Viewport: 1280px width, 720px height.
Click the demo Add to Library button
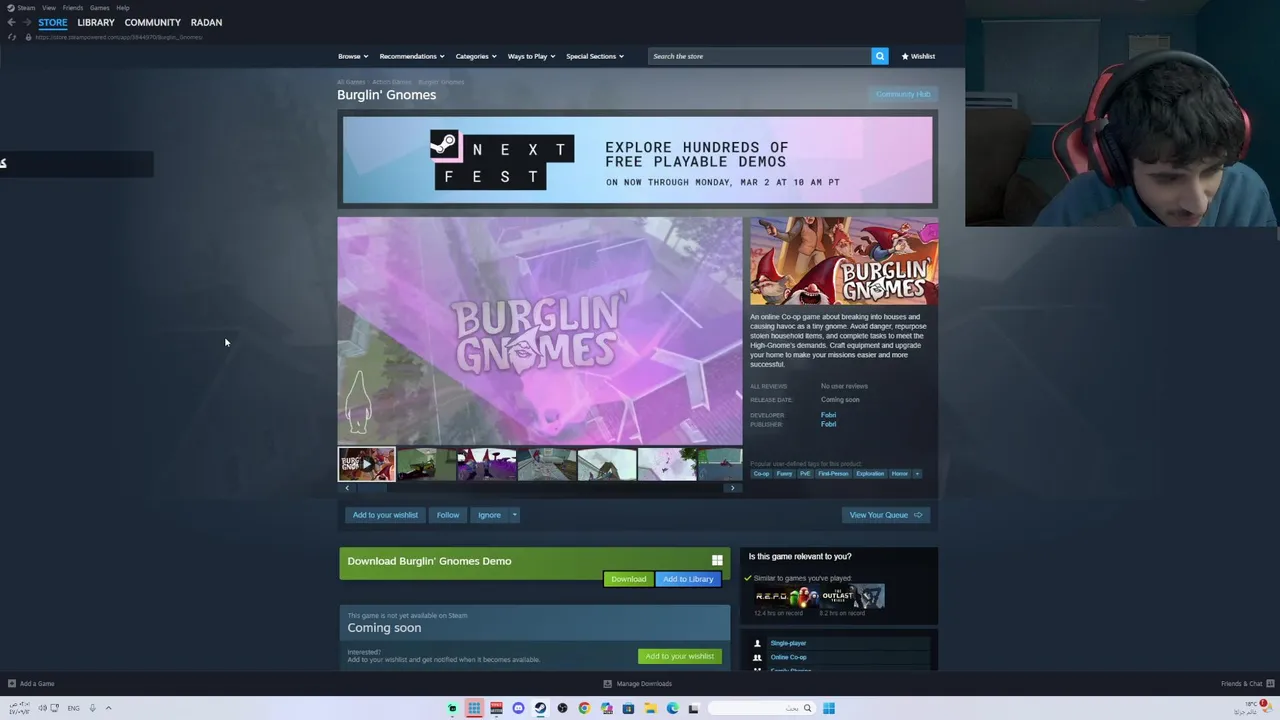pos(688,579)
